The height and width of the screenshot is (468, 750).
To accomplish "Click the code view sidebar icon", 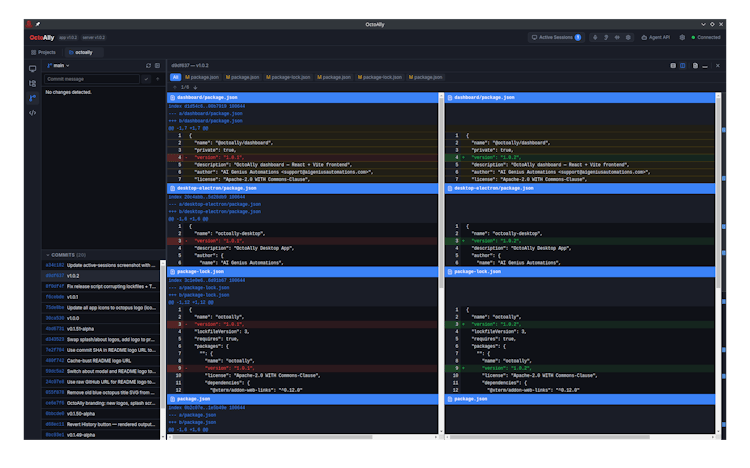I will (x=32, y=113).
